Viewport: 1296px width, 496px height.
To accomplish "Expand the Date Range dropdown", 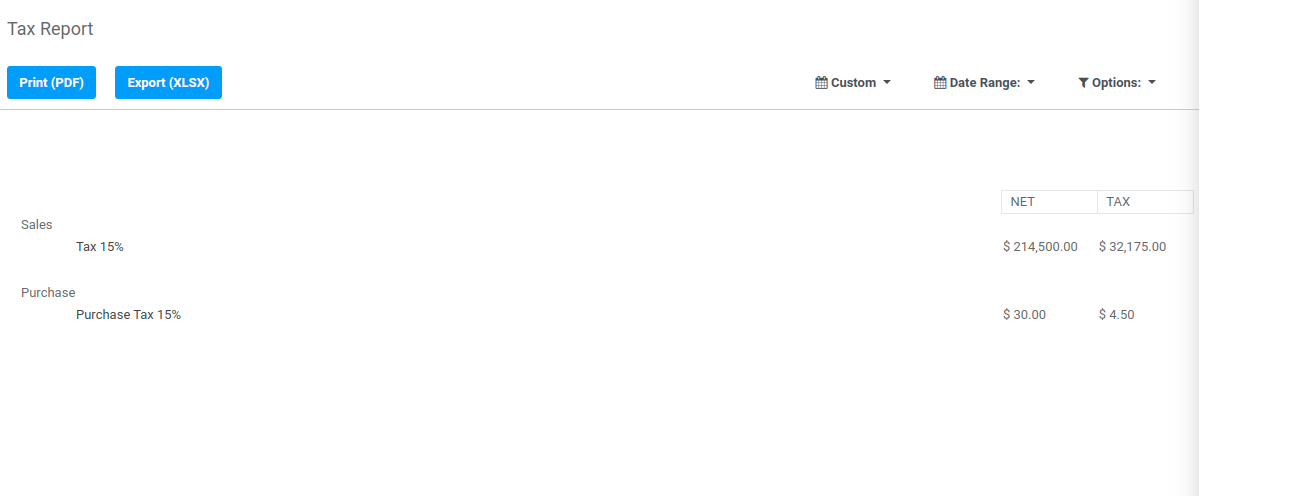I will pyautogui.click(x=984, y=83).
